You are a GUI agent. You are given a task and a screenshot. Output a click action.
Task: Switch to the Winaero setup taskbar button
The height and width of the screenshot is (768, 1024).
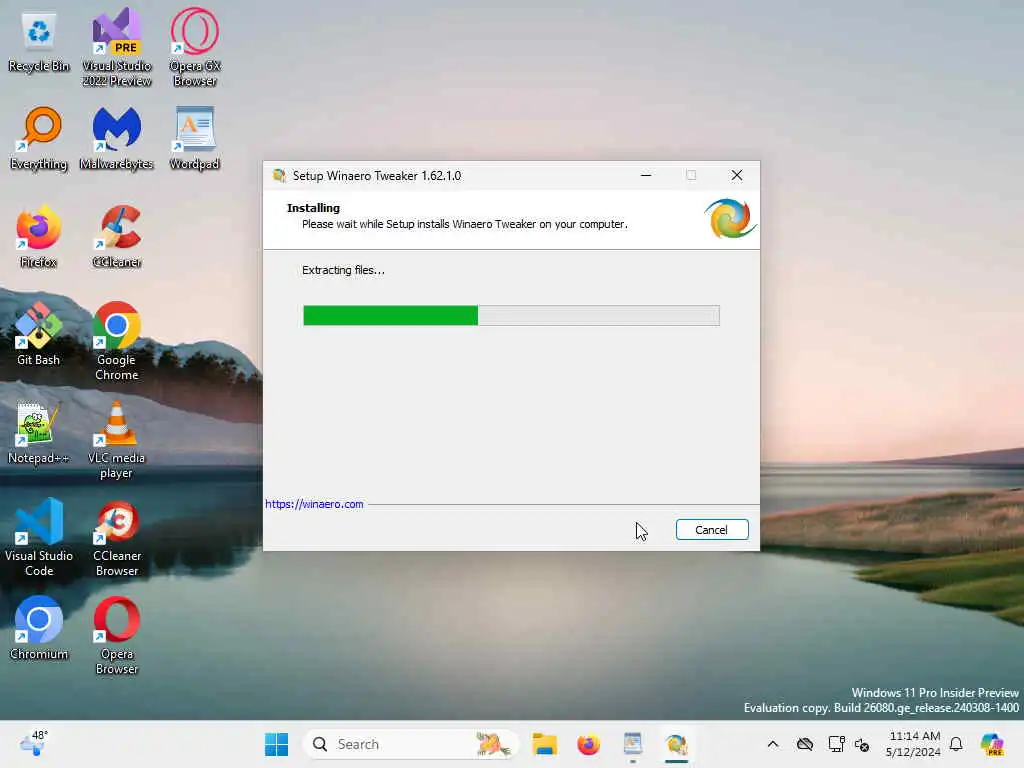tap(677, 744)
